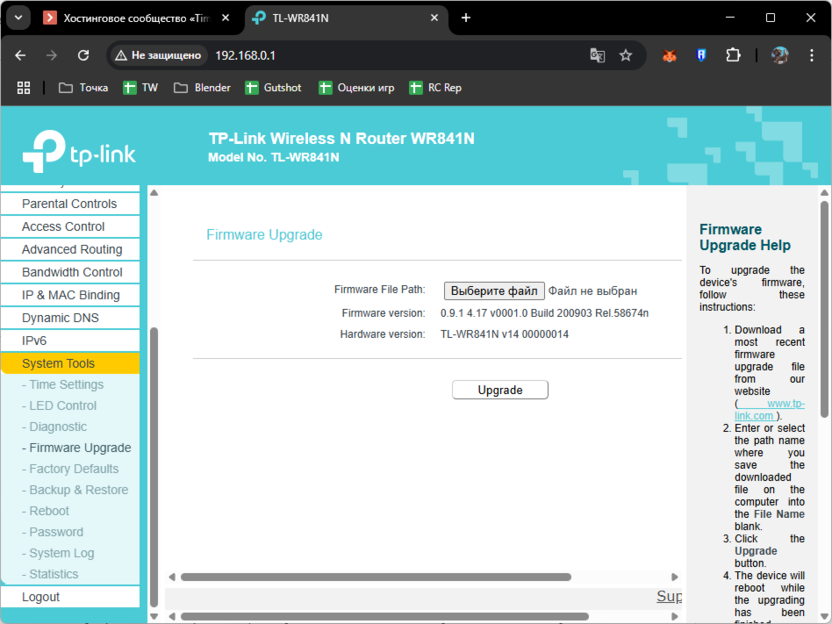Bookmark this page with the star

point(626,55)
